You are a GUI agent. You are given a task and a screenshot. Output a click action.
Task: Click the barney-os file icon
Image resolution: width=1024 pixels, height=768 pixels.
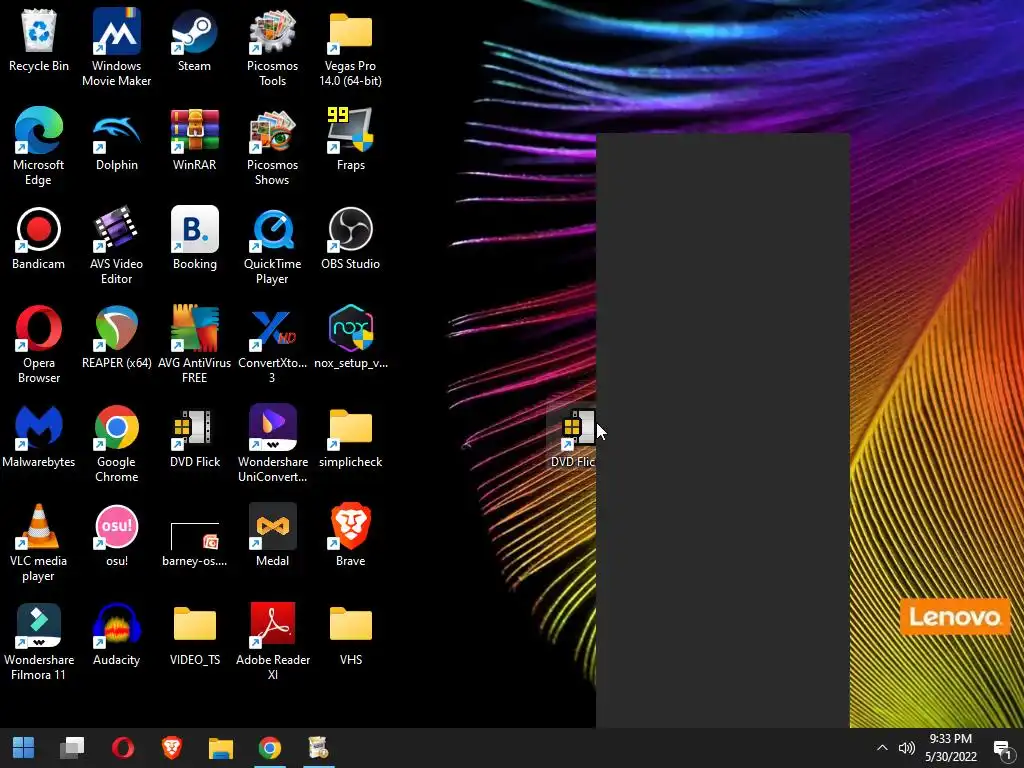pyautogui.click(x=194, y=542)
